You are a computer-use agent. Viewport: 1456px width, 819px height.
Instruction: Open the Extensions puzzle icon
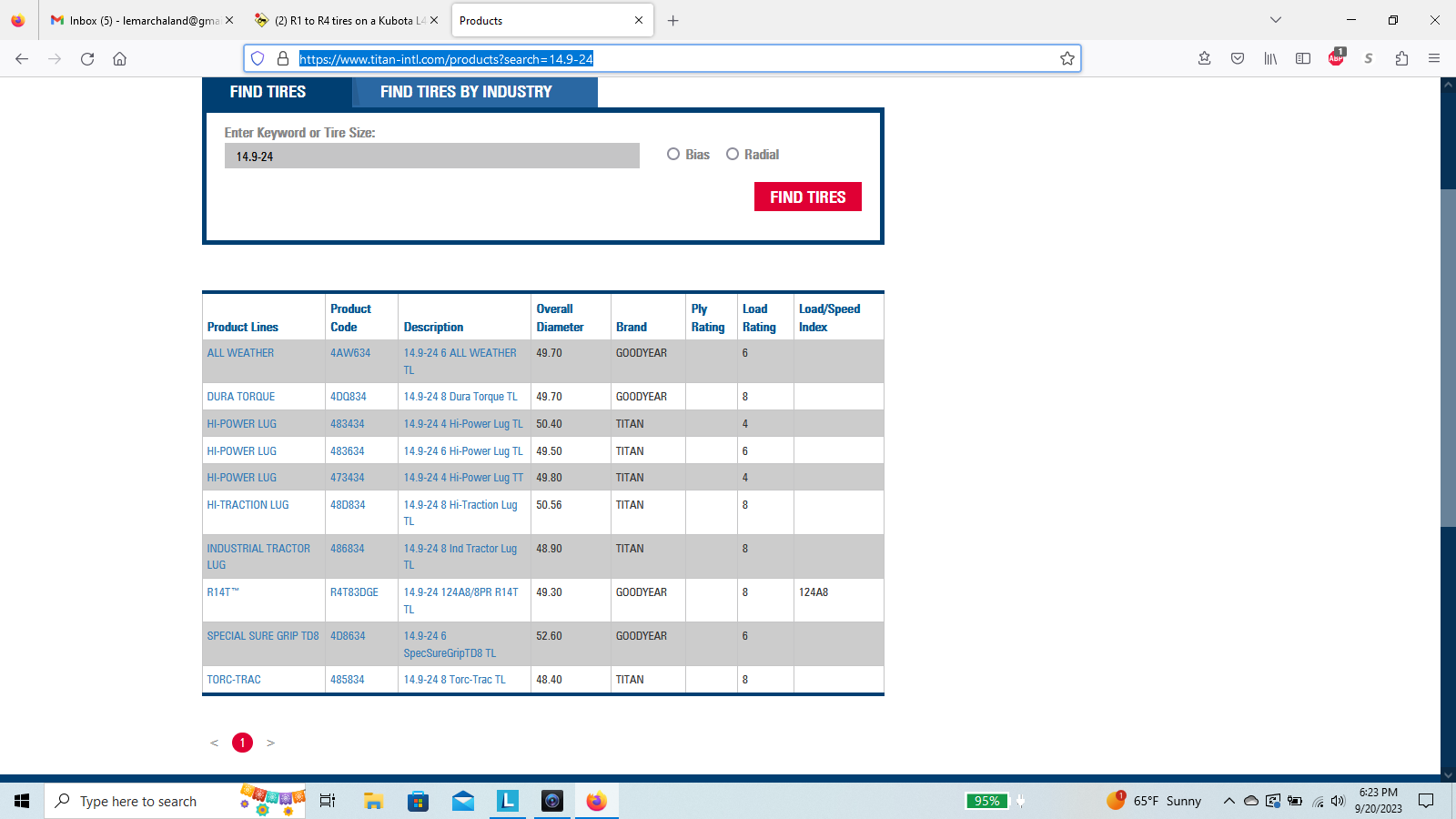coord(1401,58)
